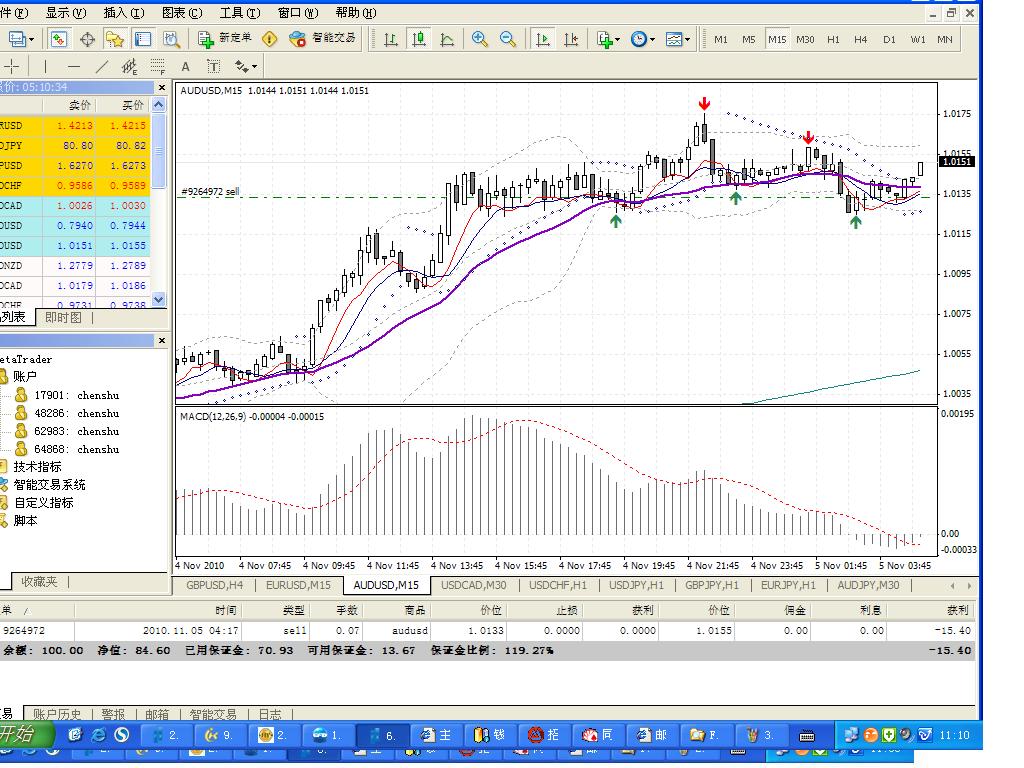Switch to the GBPUSD,H4 chart tab
1024x768 pixels.
214,585
